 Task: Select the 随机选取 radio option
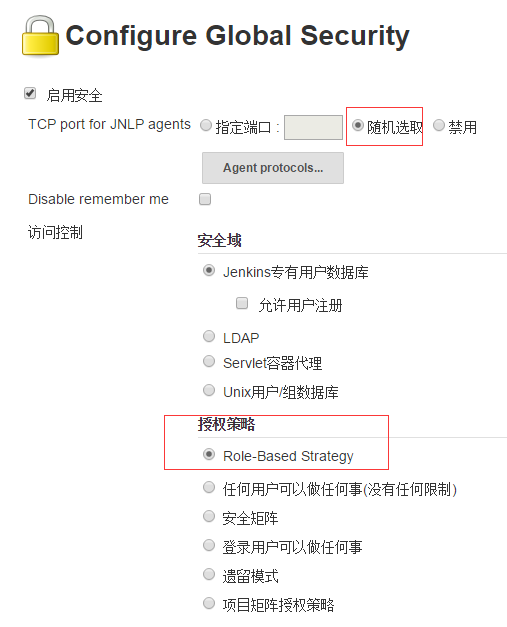357,126
